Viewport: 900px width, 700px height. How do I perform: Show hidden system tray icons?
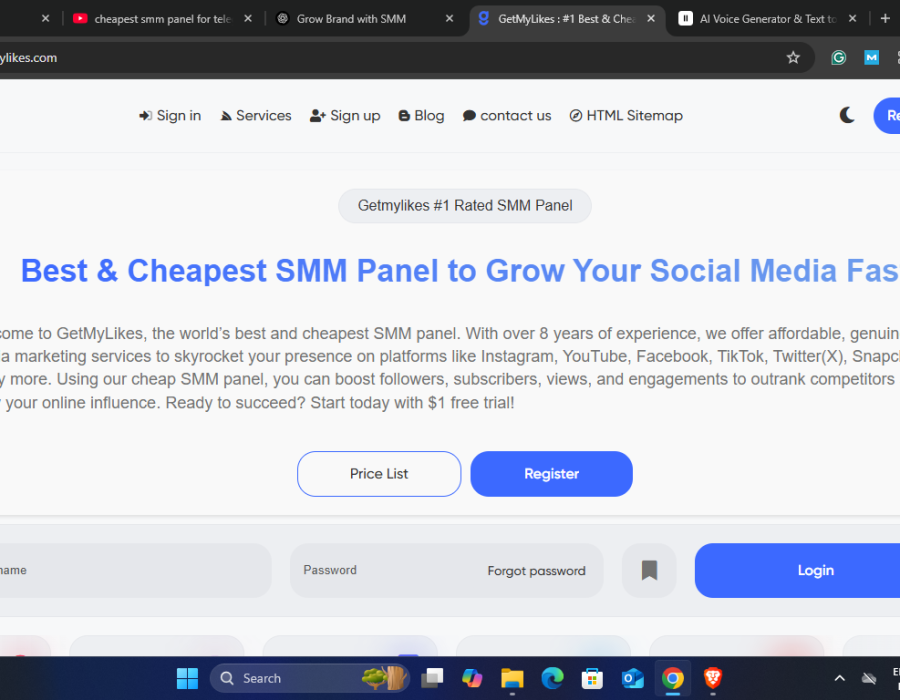click(x=839, y=678)
